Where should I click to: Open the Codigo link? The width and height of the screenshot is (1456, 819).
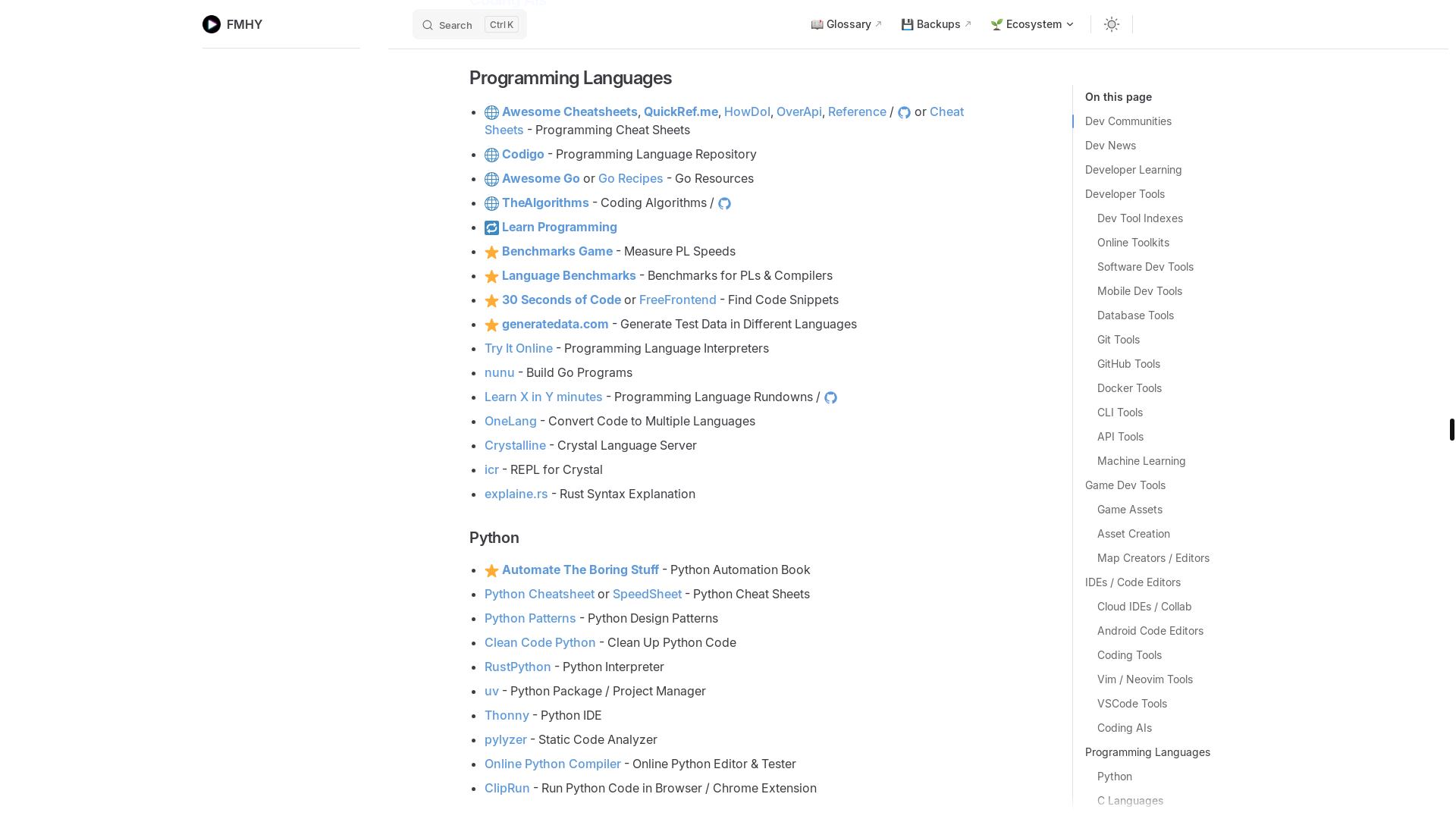click(522, 154)
